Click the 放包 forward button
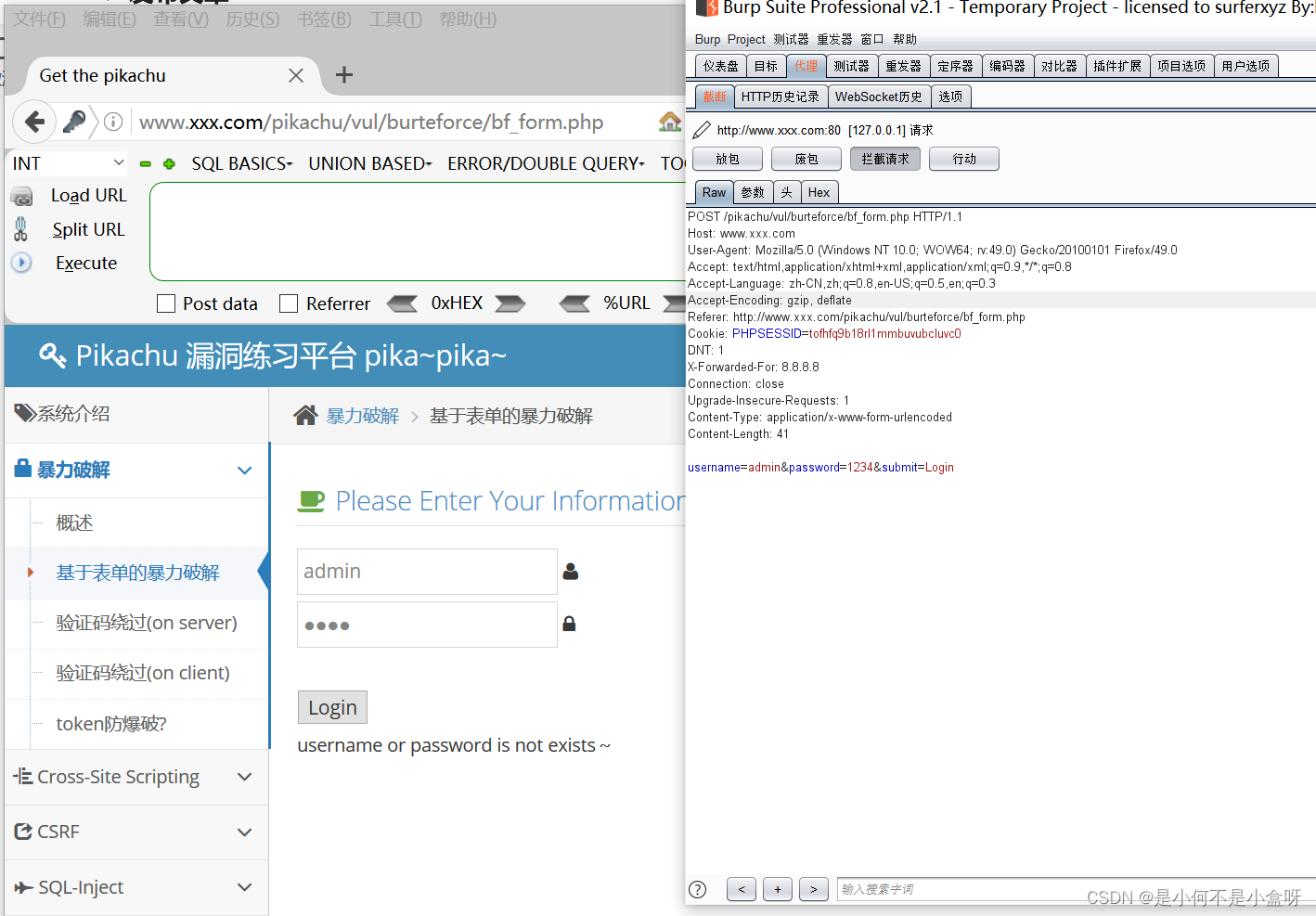Screen dimensions: 1316x916 coord(728,159)
